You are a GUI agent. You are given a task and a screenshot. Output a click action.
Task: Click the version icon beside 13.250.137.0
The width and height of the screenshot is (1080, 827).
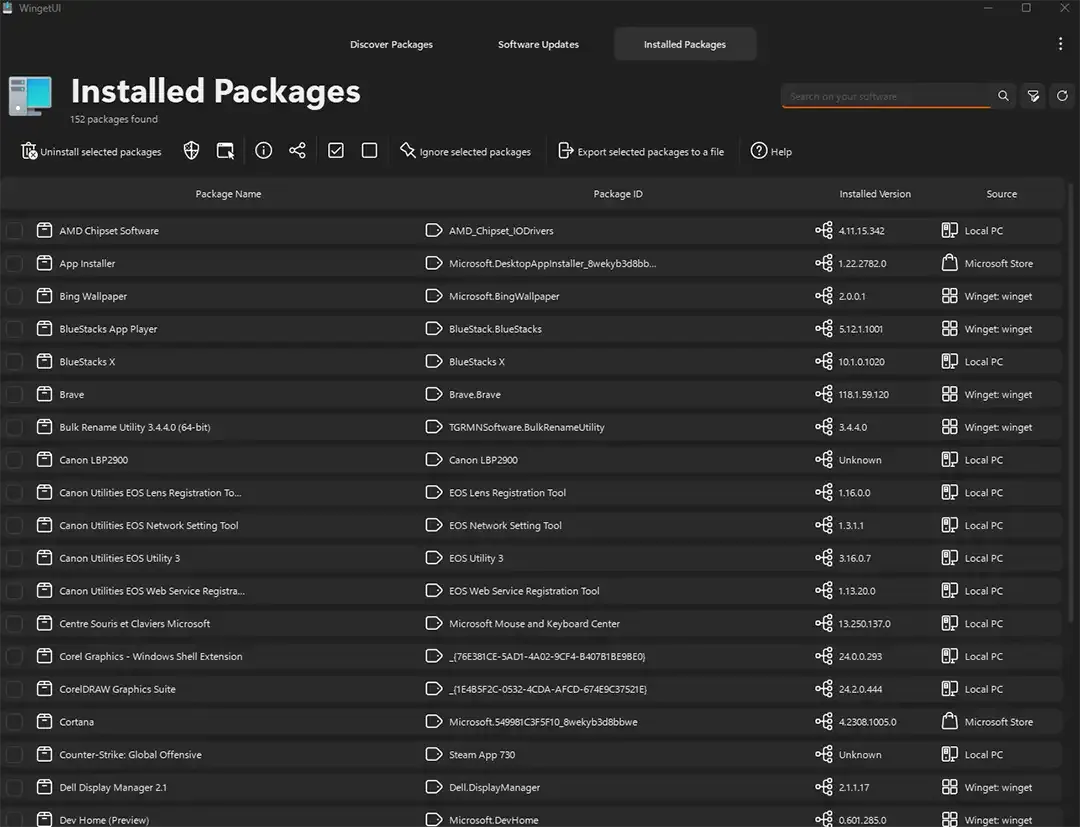click(824, 623)
